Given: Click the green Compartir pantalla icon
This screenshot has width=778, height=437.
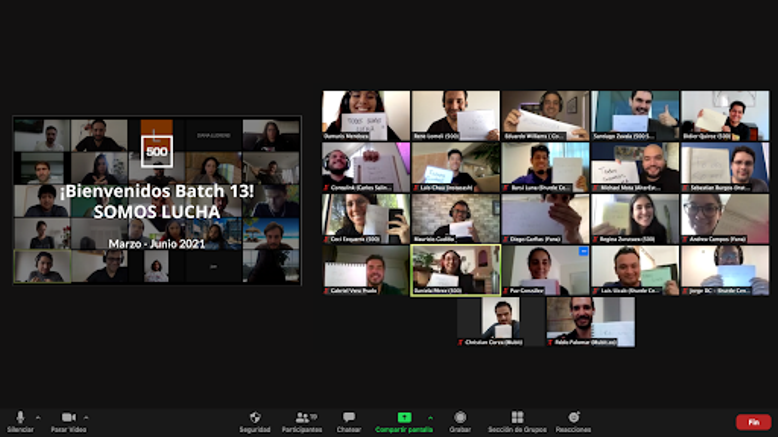Looking at the screenshot, I should pos(404,417).
